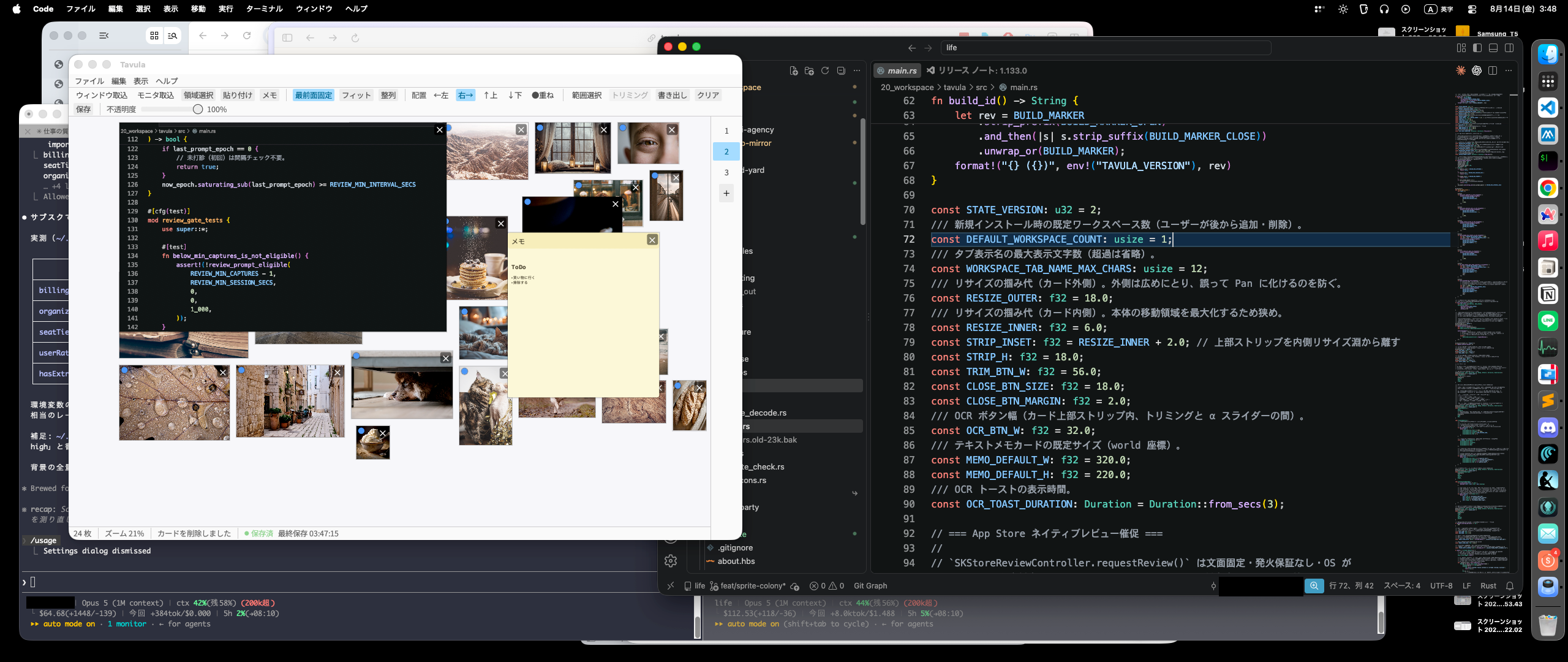The height and width of the screenshot is (662, 1568).
Task: Go back with VS Code navigation arrow
Action: 912,48
